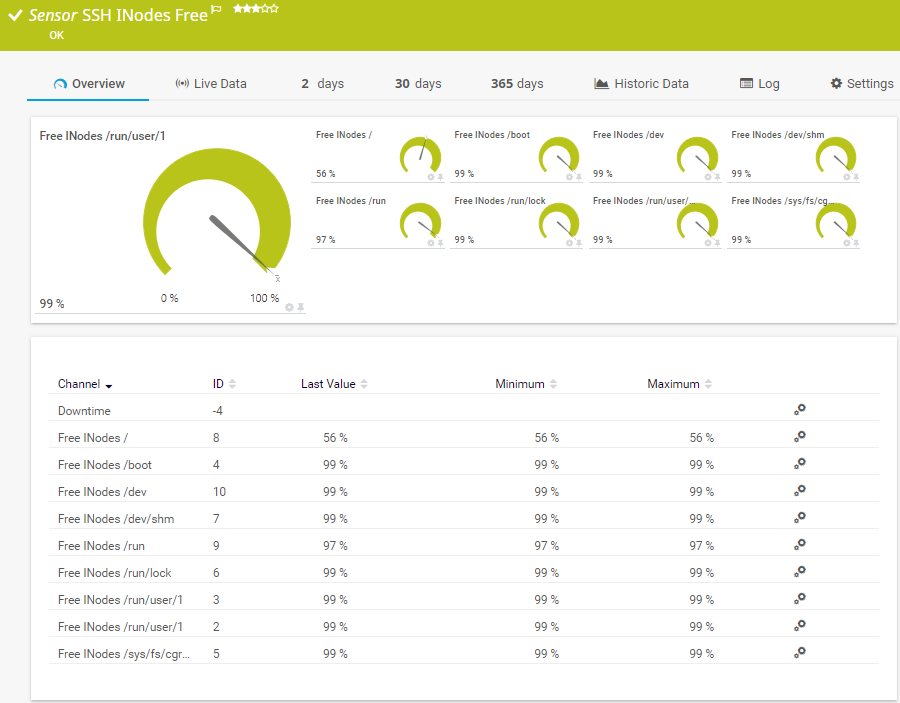Screen dimensions: 900x703
Task: Edit channel settings for the Downtime row
Action: 799,410
